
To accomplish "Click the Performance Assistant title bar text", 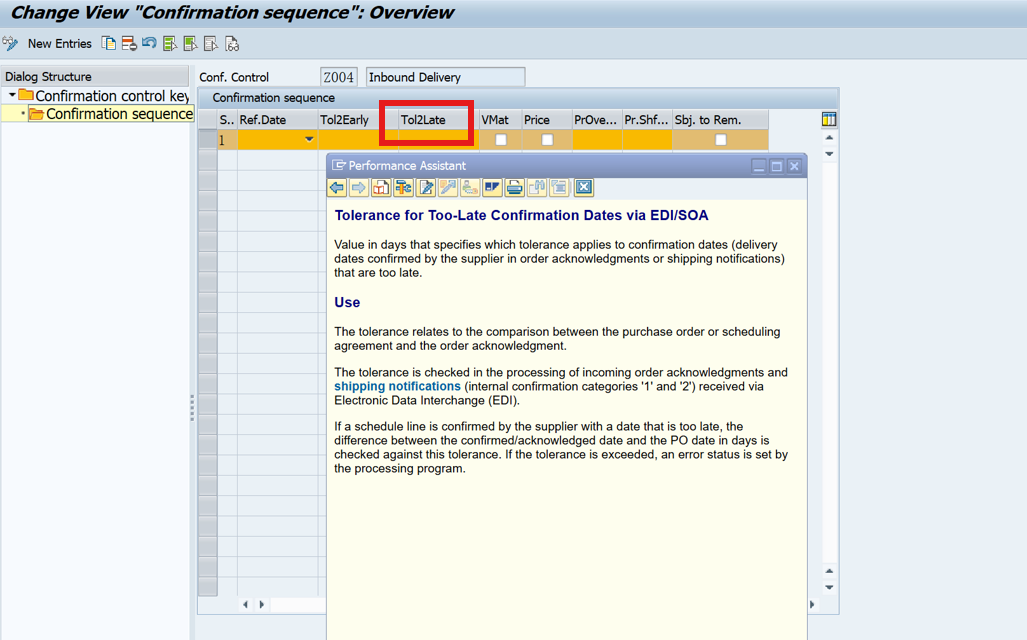I will (407, 166).
